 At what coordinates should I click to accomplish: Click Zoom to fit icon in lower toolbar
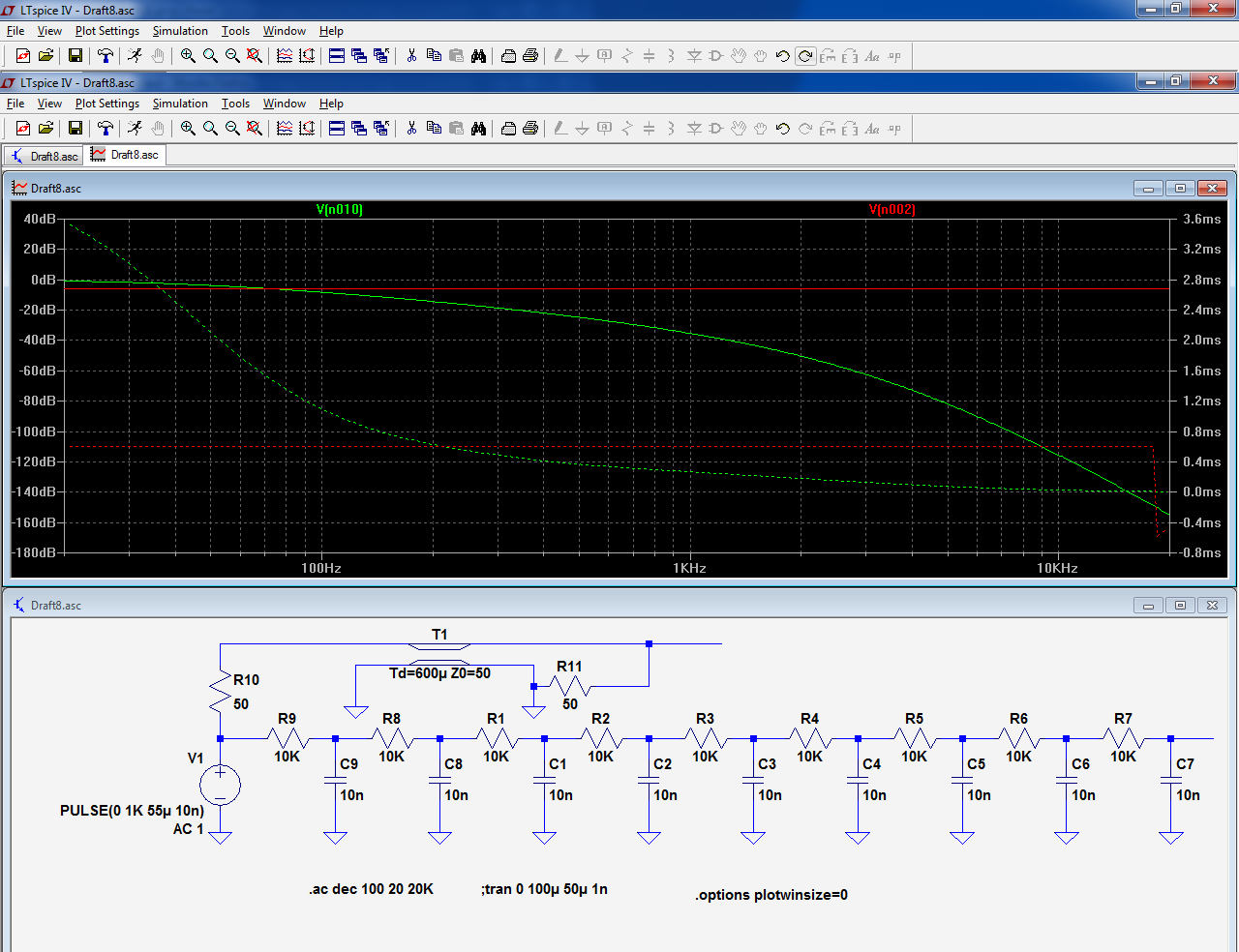tap(255, 128)
